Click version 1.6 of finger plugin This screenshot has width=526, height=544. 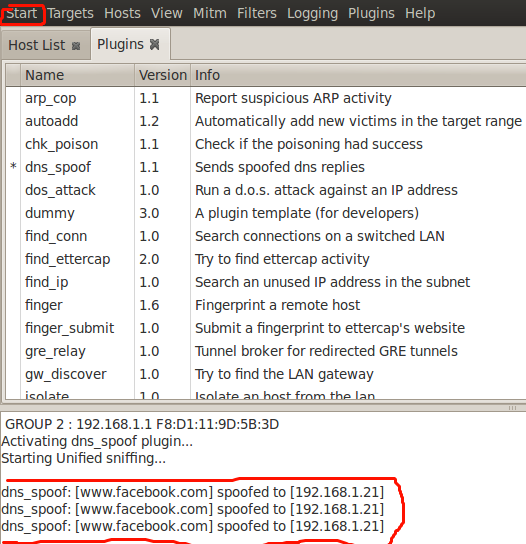coord(149,305)
